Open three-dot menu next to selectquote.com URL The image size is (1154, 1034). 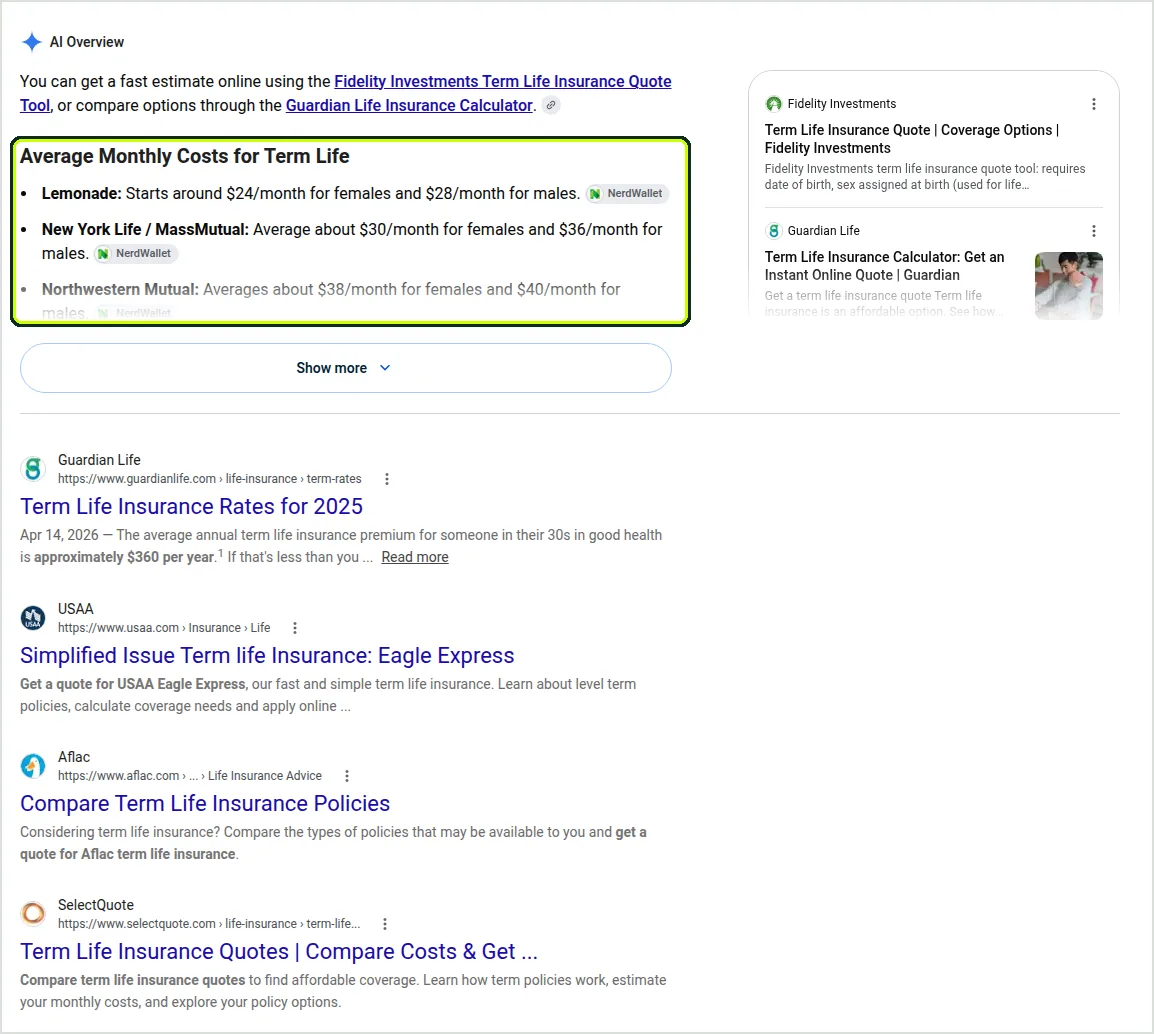384,924
